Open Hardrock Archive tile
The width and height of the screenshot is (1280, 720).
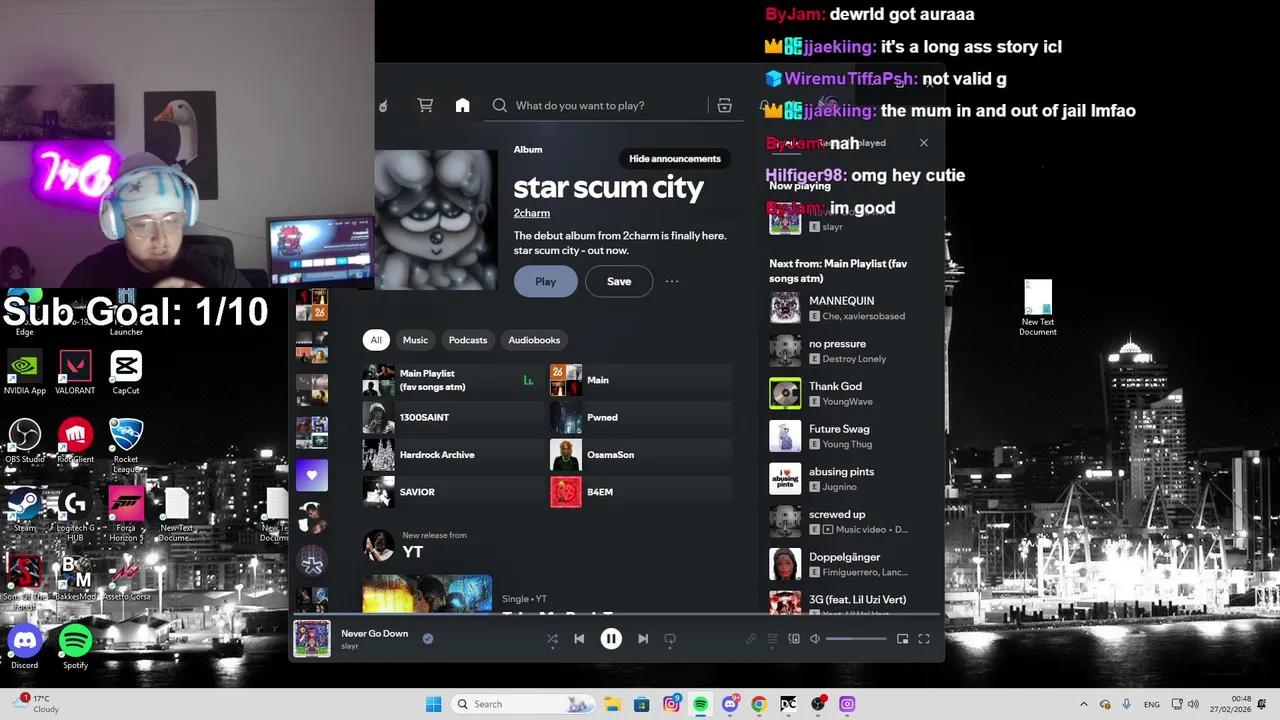(453, 455)
